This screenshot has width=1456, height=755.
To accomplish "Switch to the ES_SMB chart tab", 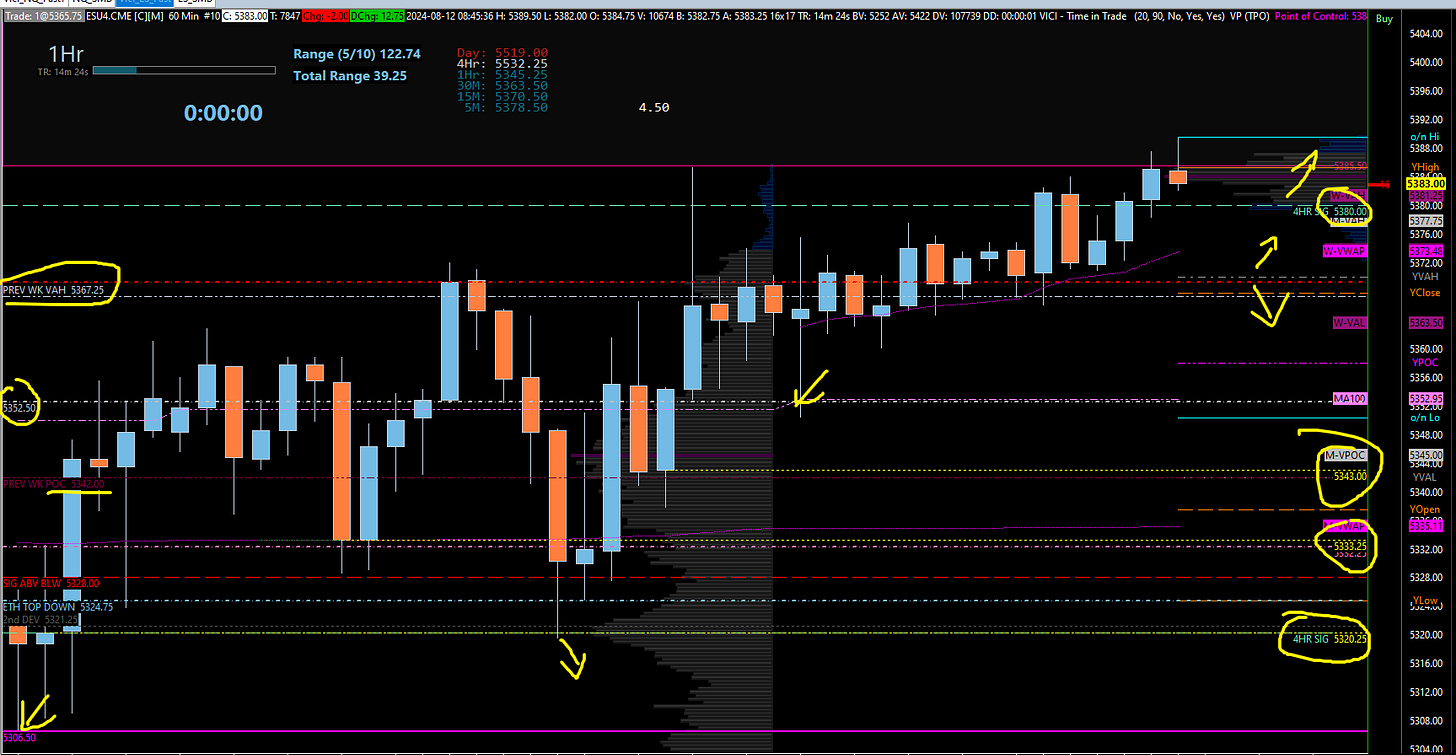I will tap(195, 3).
